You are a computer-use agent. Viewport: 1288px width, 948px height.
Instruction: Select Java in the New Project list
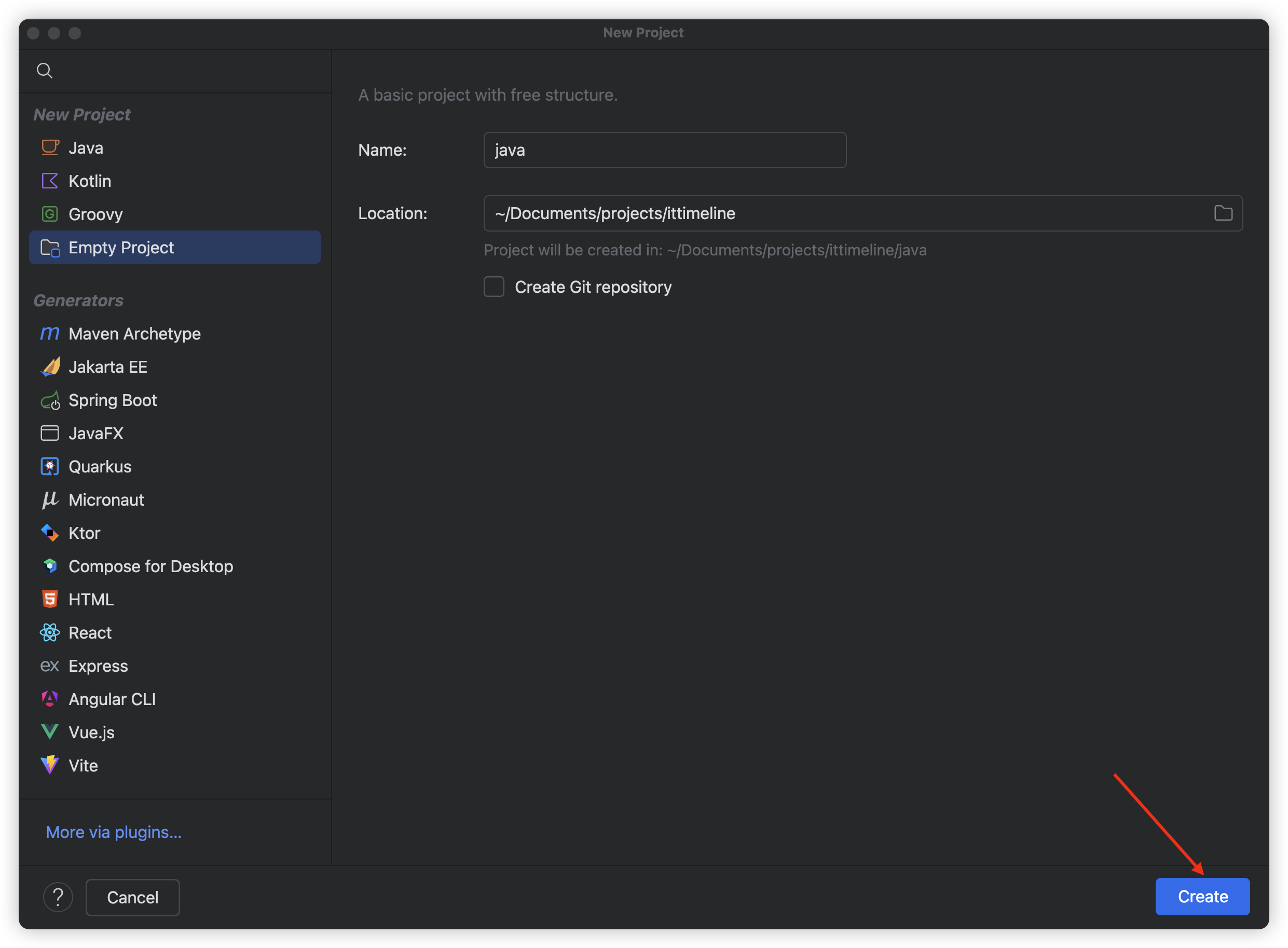click(86, 148)
